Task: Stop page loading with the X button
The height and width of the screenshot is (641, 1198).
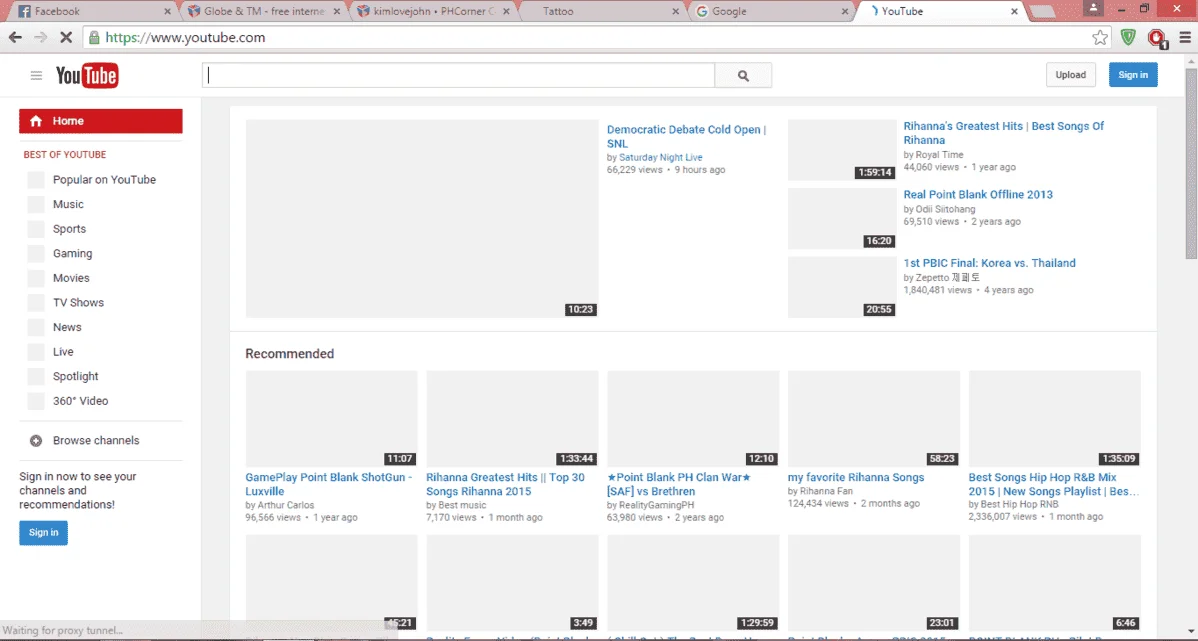Action: [65, 37]
